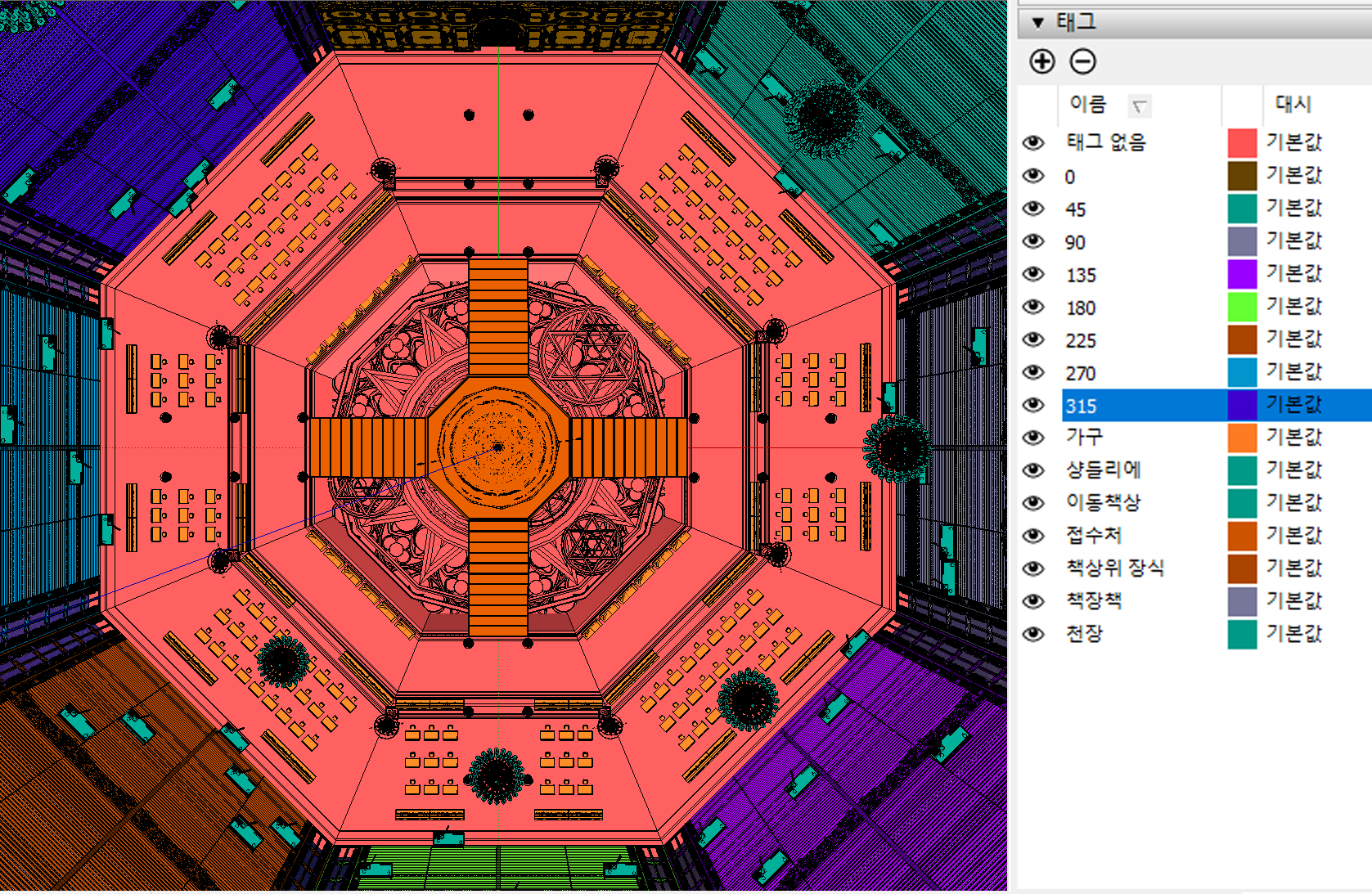Click the eye icon for 접수처 tag
Image resolution: width=1372 pixels, height=894 pixels.
(1033, 536)
